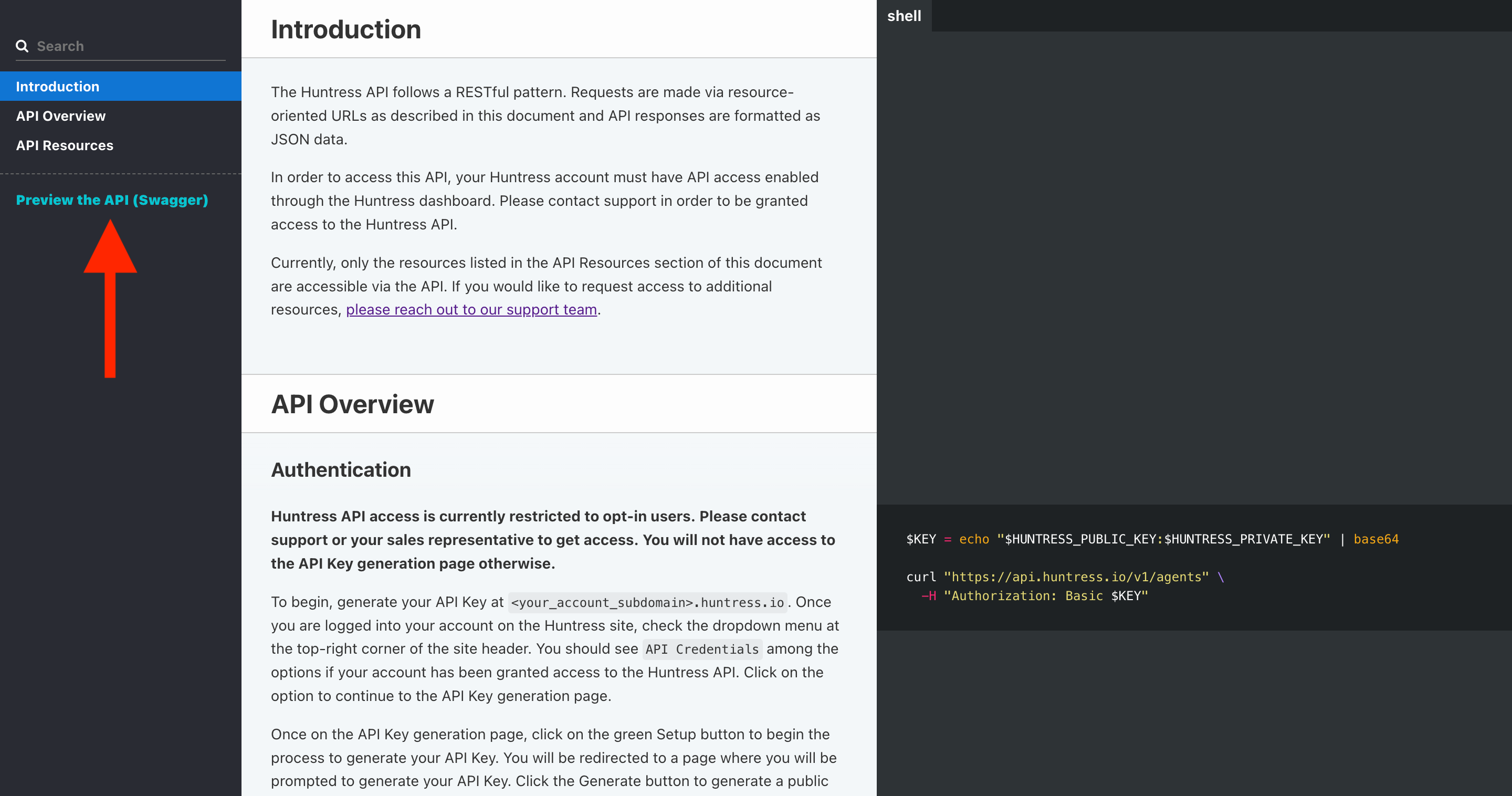Click the Introduction page heading

(346, 29)
